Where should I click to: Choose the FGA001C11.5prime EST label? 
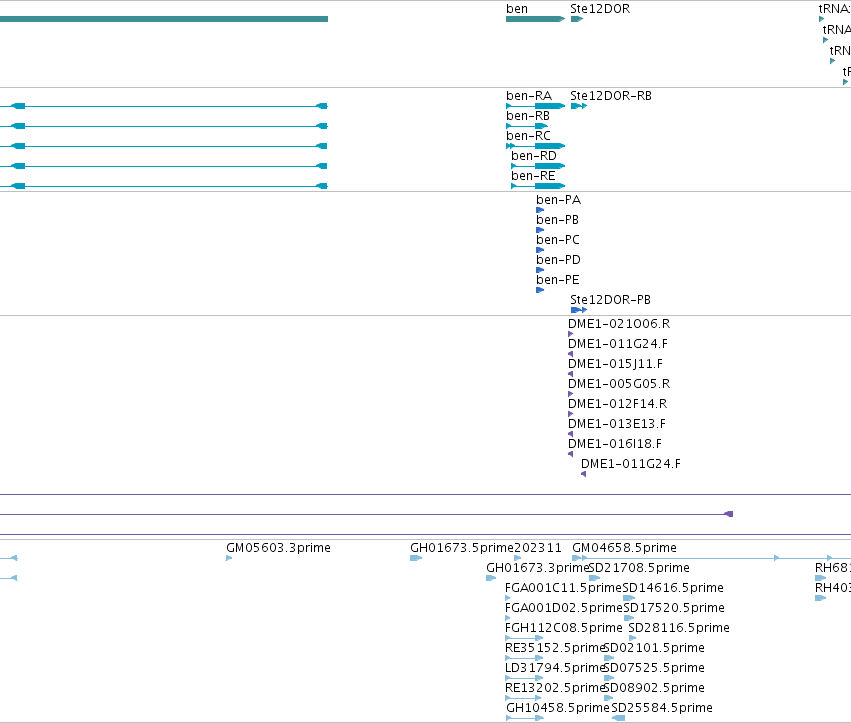point(563,588)
